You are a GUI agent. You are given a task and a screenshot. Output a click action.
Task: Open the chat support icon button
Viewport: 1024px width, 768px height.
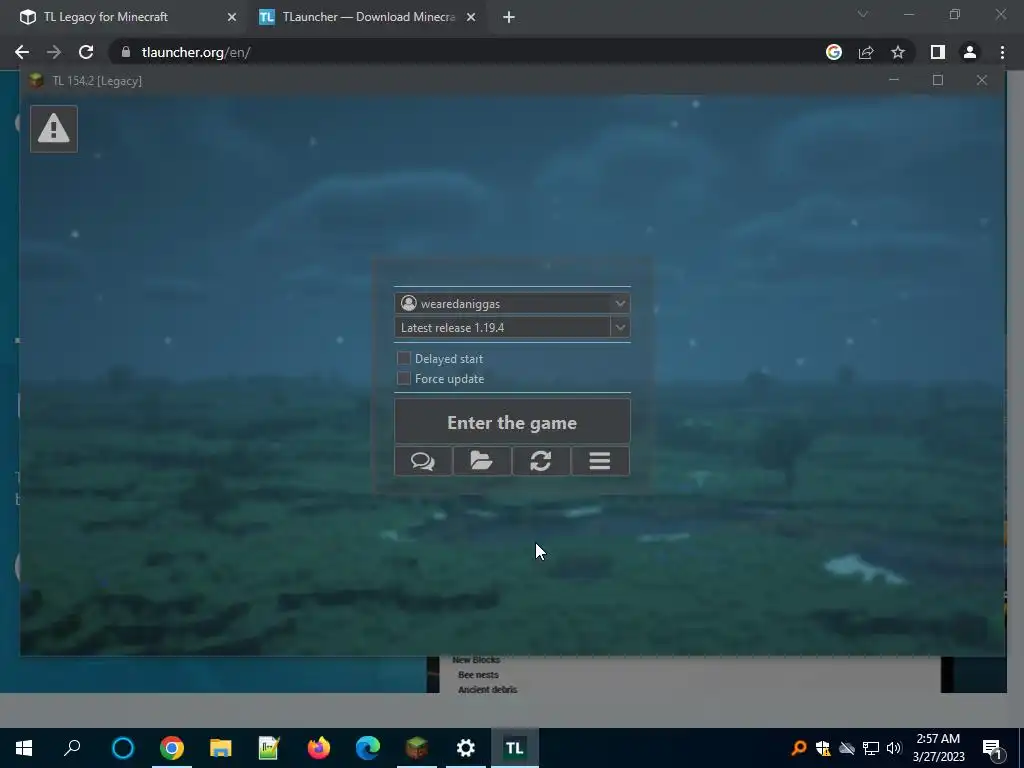pyautogui.click(x=423, y=461)
